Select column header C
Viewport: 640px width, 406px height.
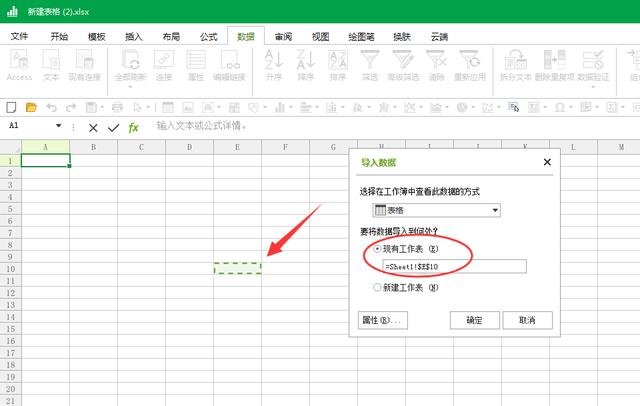point(141,147)
